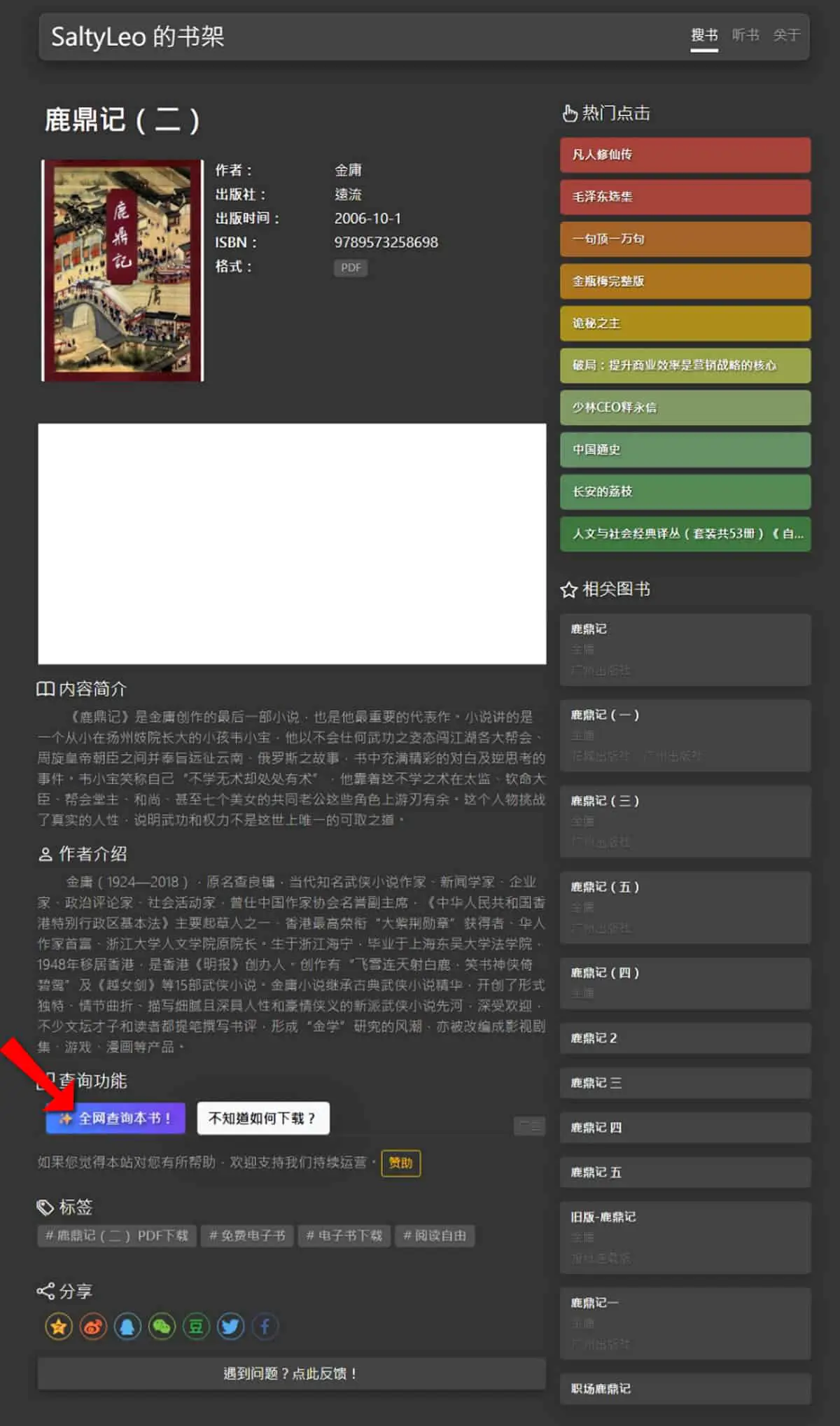Share to Douban icon
840x1426 pixels.
pos(196,1326)
